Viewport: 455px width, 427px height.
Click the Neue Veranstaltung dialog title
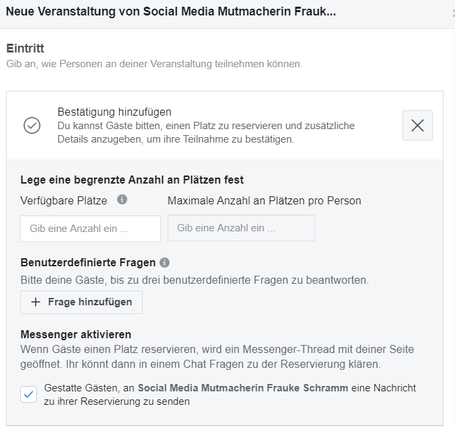[x=171, y=11]
